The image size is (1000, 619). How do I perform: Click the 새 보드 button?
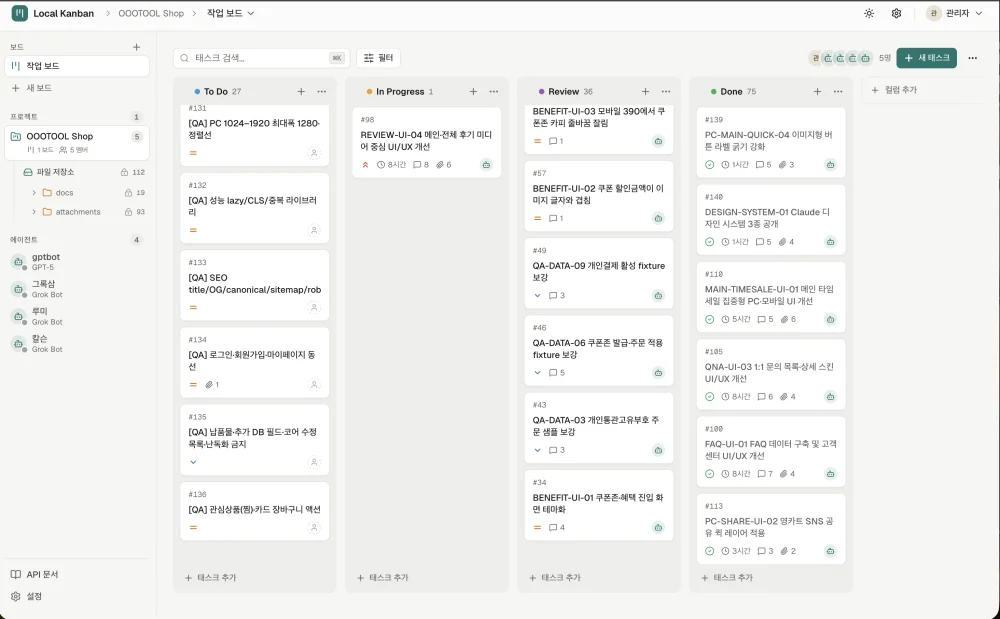click(32, 88)
